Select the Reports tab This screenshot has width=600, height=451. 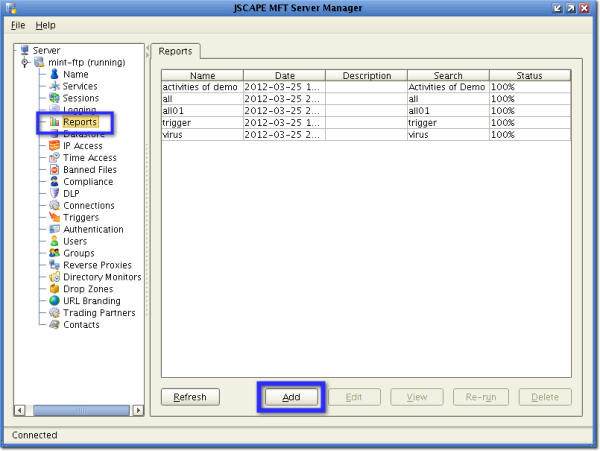pos(175,51)
